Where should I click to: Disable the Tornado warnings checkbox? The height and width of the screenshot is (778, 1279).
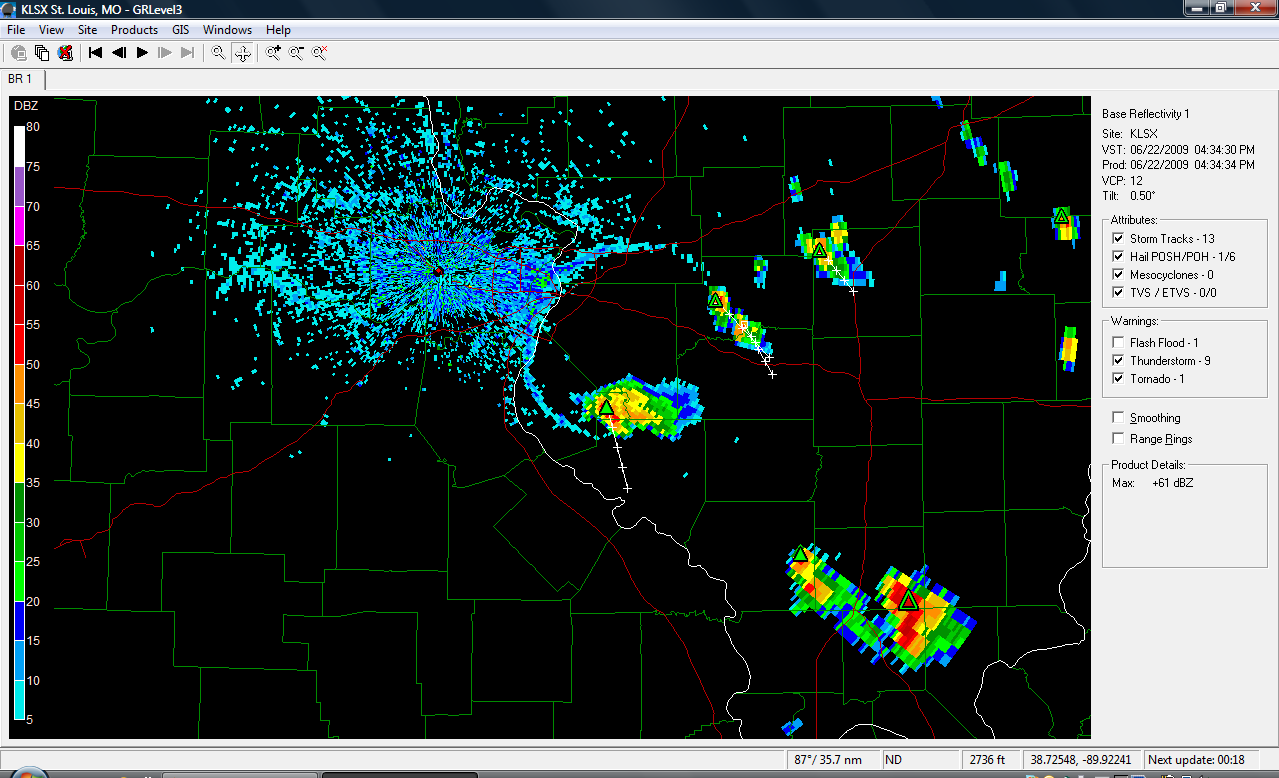(1118, 379)
